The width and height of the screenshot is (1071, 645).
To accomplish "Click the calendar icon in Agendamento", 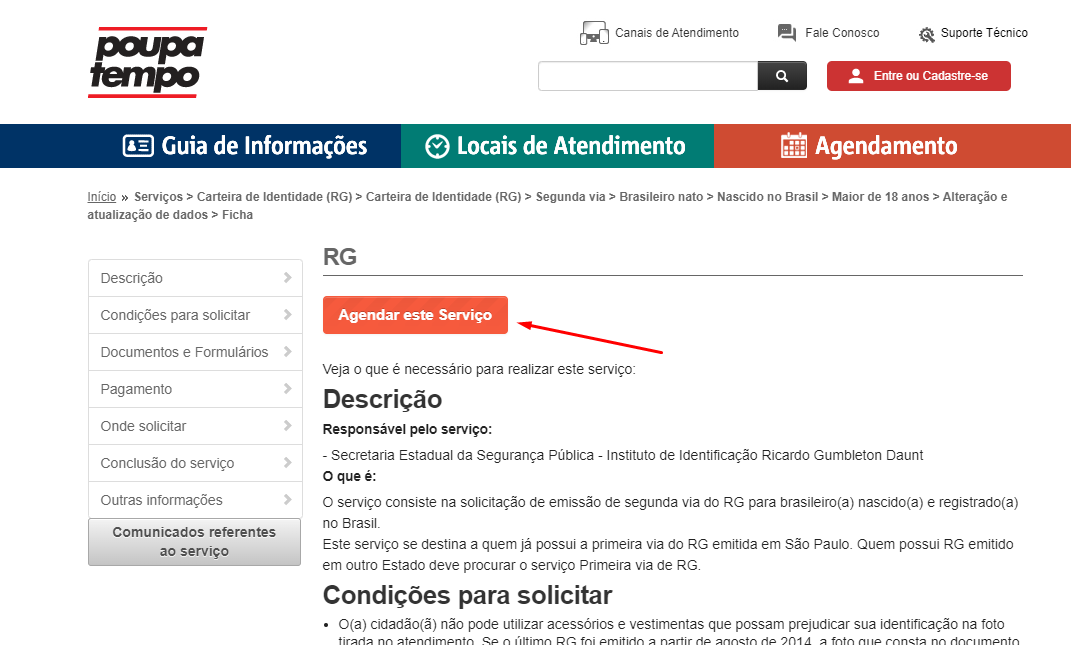I will 794,146.
